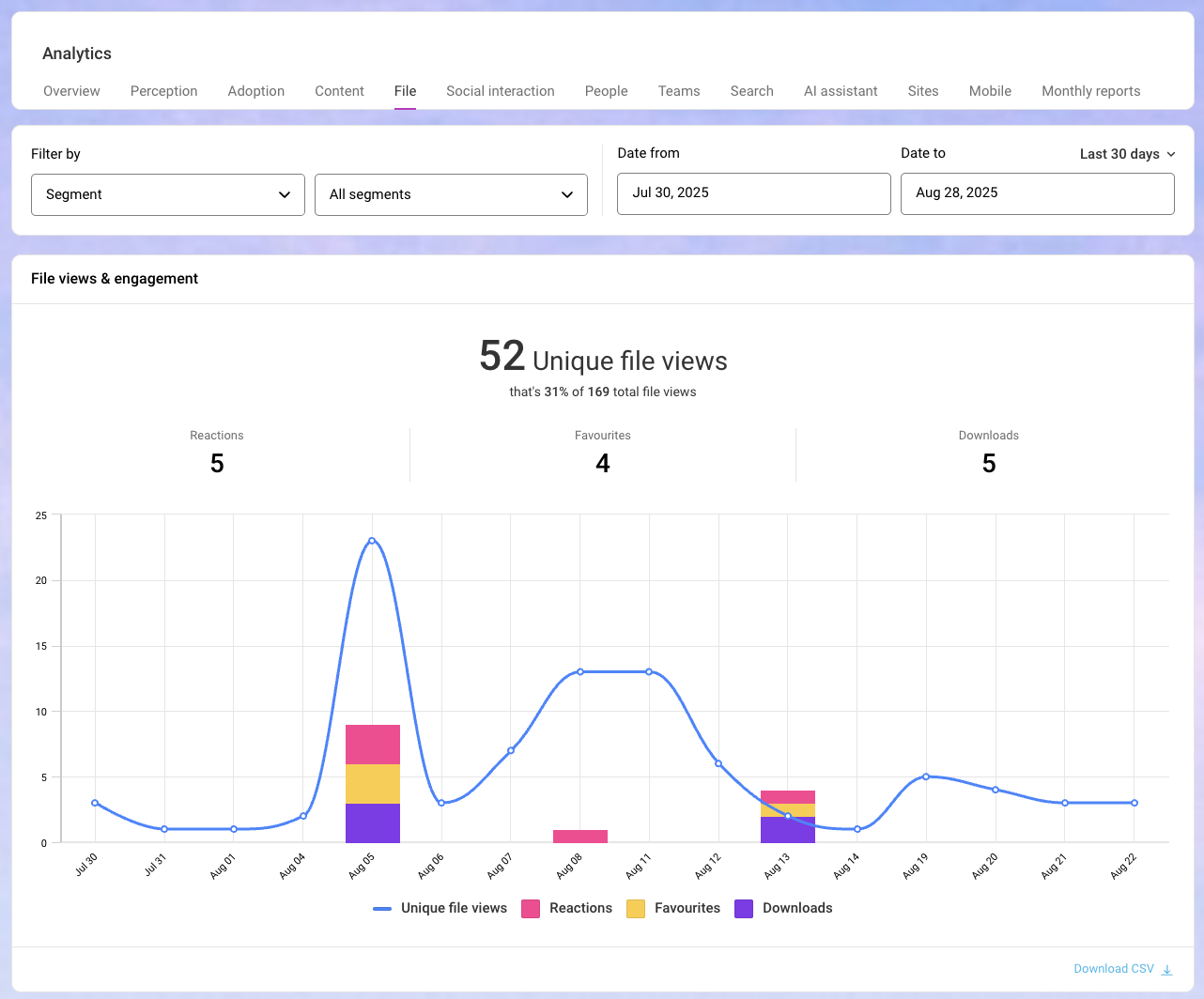Click the Date to field Aug 28, 2025
Viewport: 1204px width, 999px height.
[x=1037, y=193]
